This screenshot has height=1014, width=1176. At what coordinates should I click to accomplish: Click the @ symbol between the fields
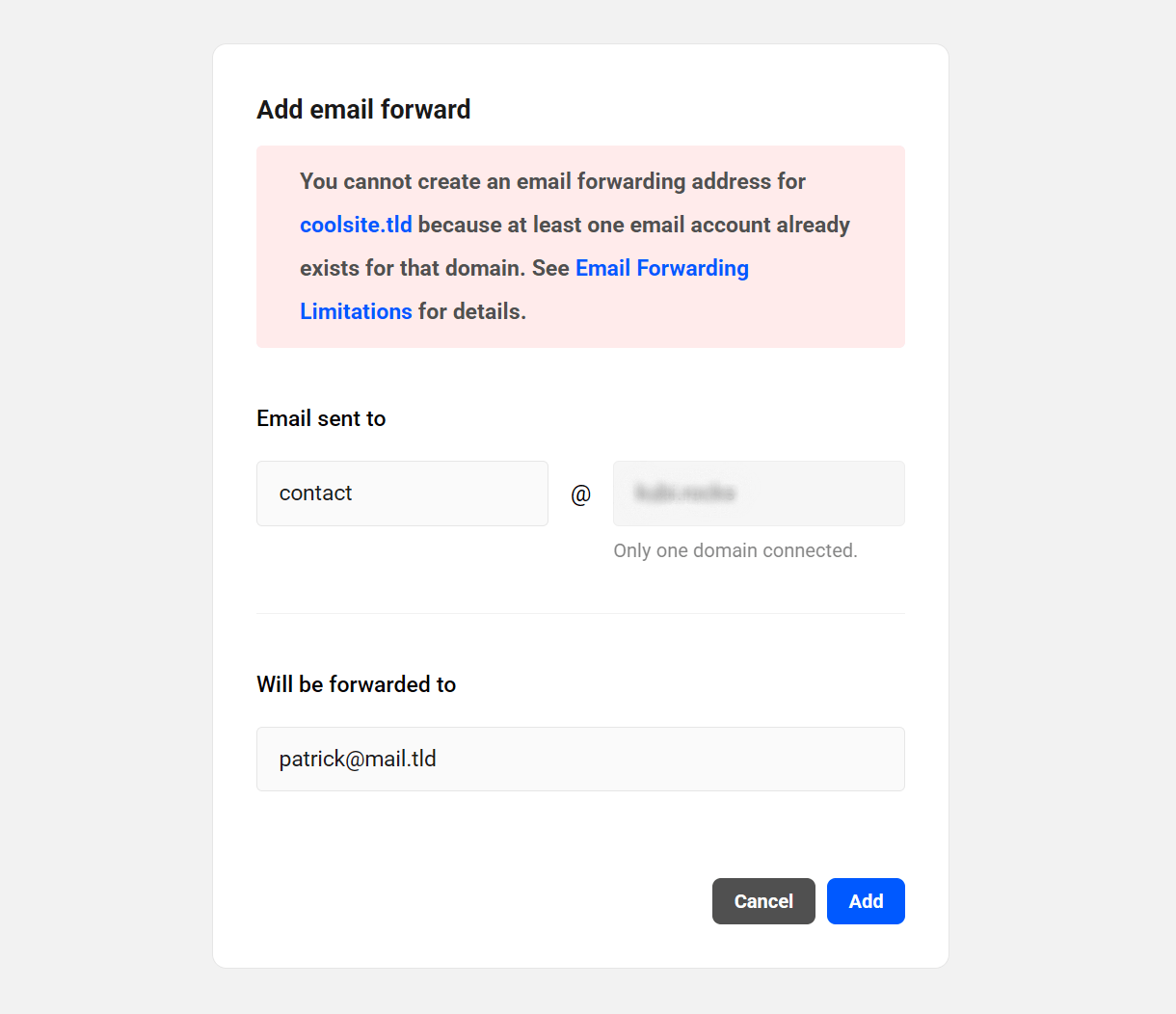click(580, 494)
